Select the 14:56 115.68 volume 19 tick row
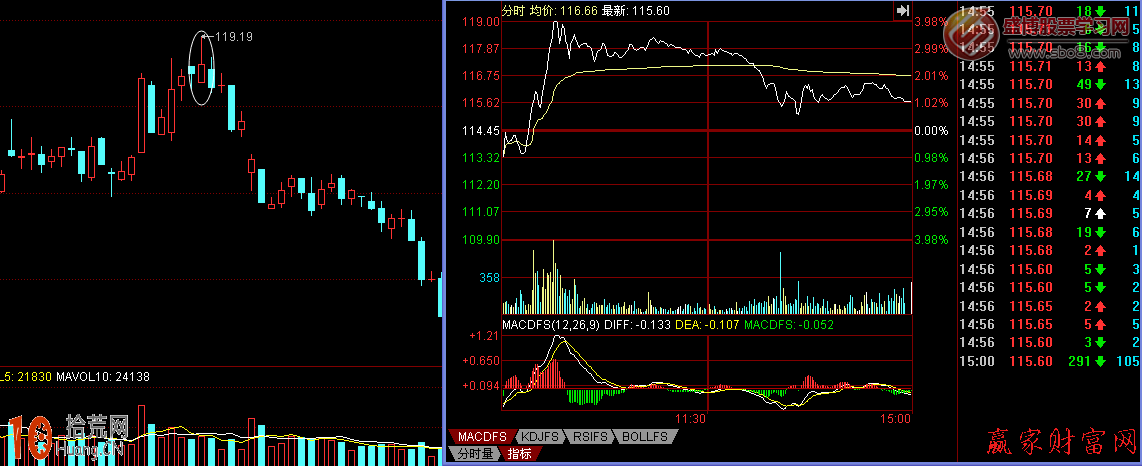Screen dimensions: 1142x466 click(1050, 232)
